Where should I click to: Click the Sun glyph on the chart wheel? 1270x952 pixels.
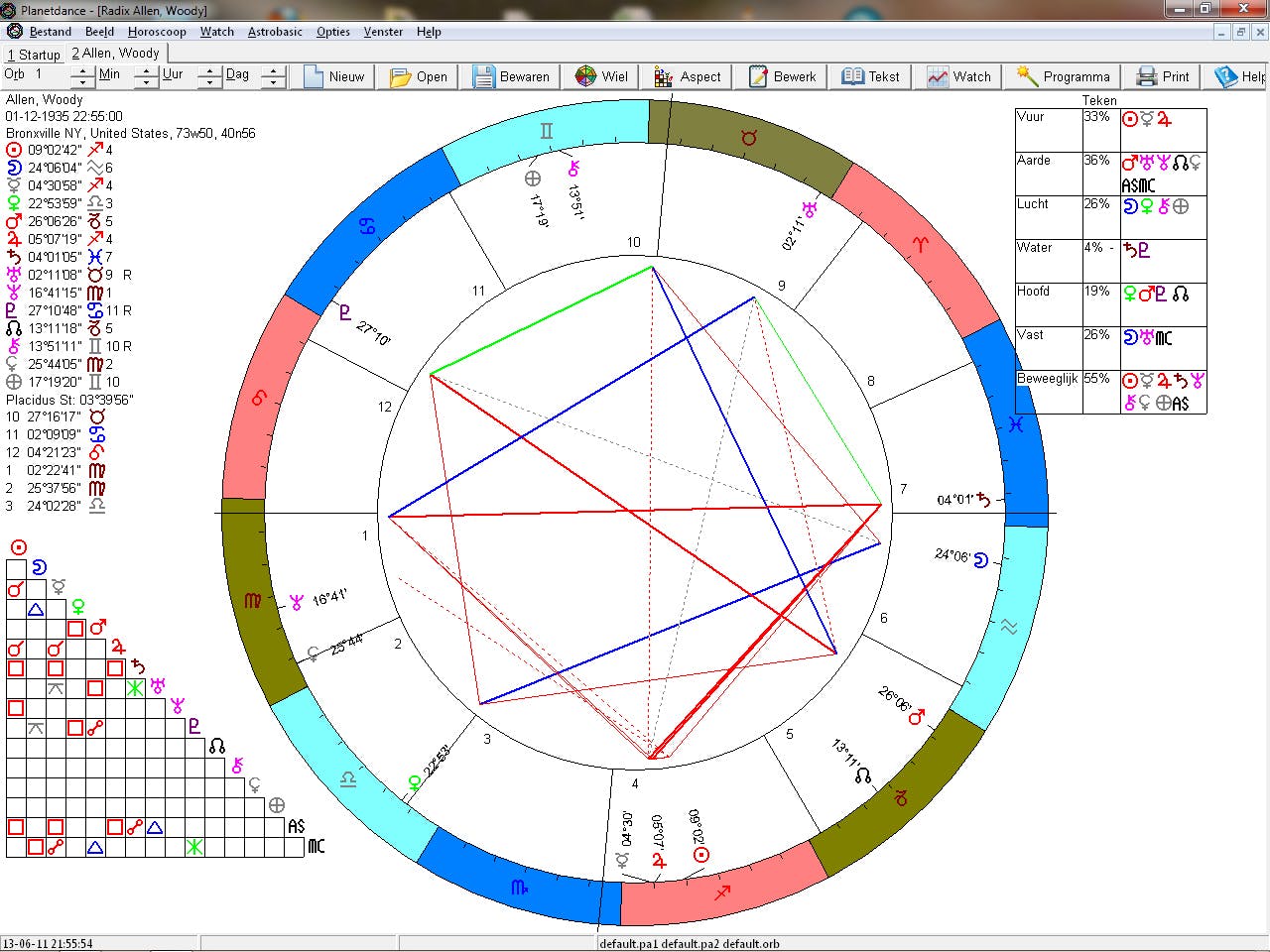[701, 855]
